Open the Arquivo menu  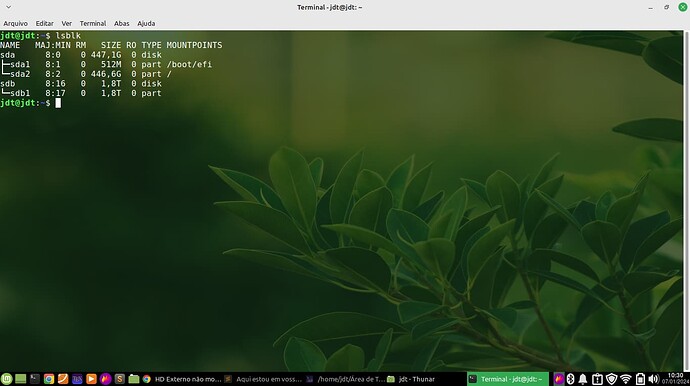15,23
